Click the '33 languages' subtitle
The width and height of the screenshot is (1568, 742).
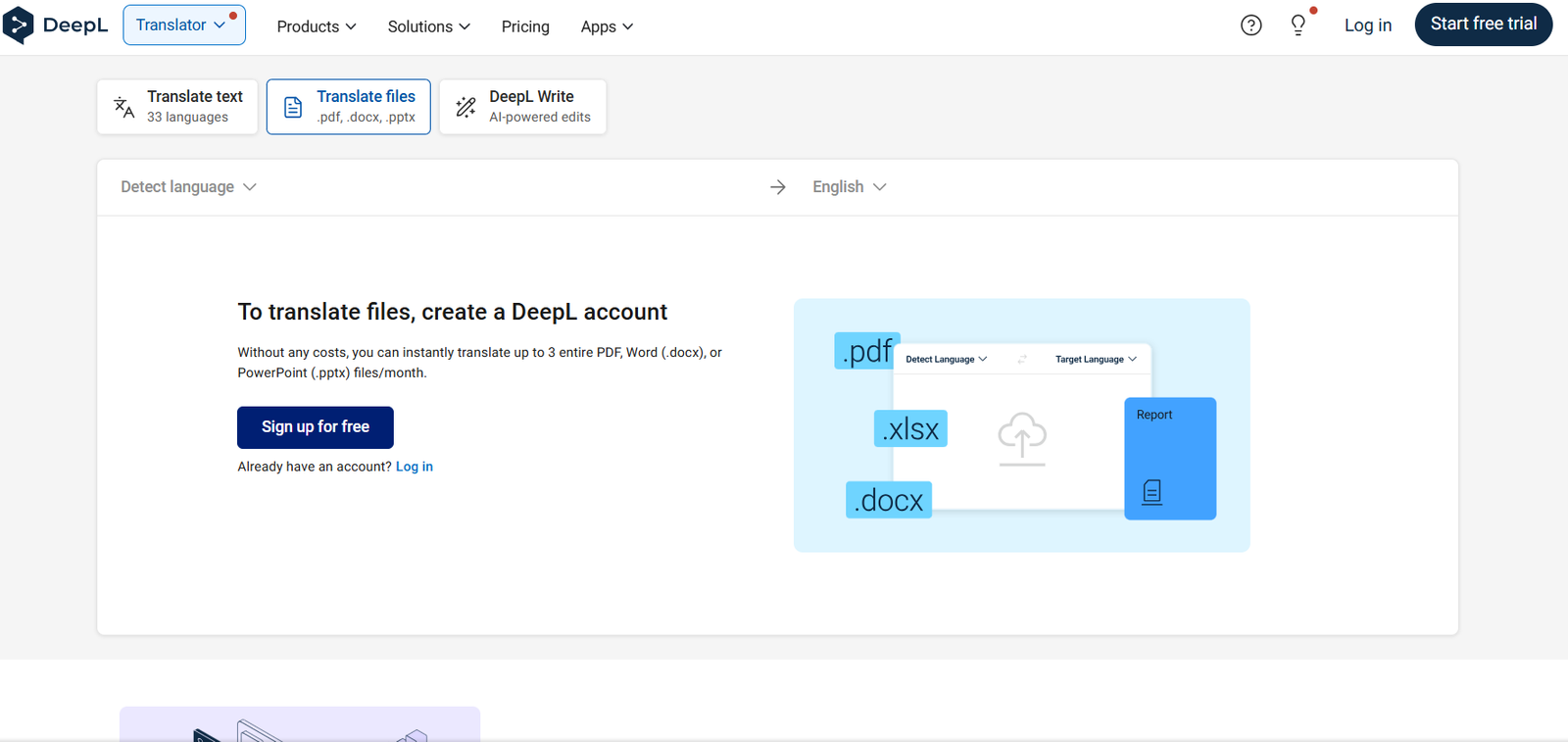(x=187, y=118)
